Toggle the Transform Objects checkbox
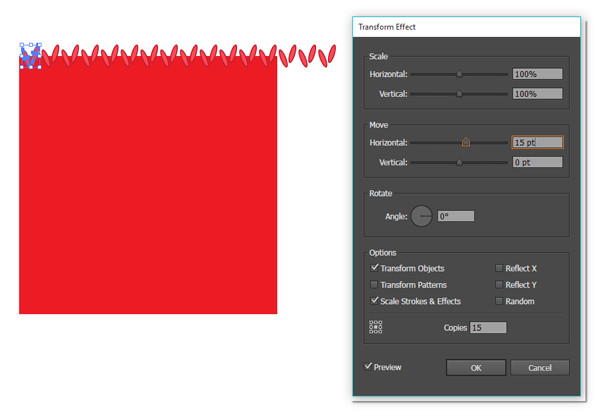 point(374,268)
